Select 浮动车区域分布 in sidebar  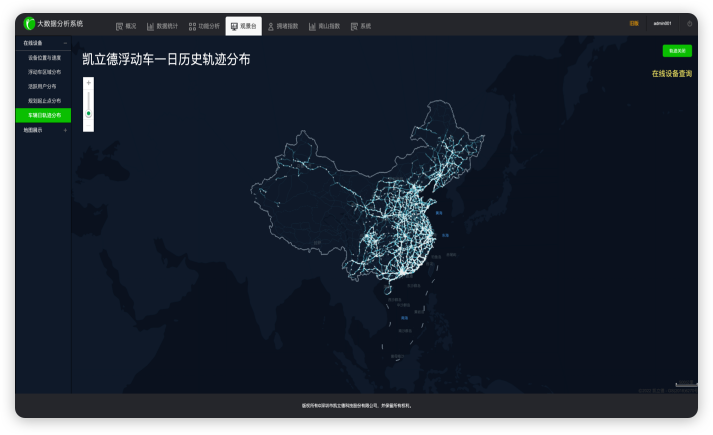click(x=45, y=72)
